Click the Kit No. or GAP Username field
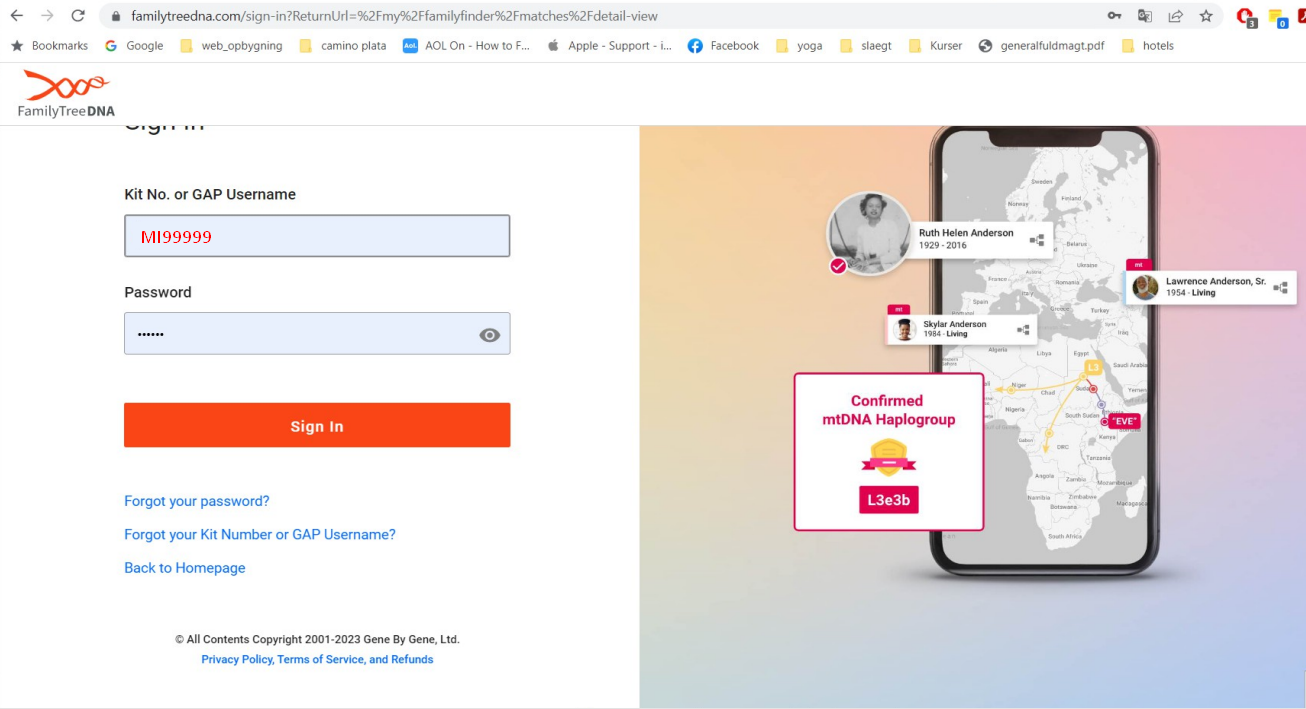 (x=317, y=236)
